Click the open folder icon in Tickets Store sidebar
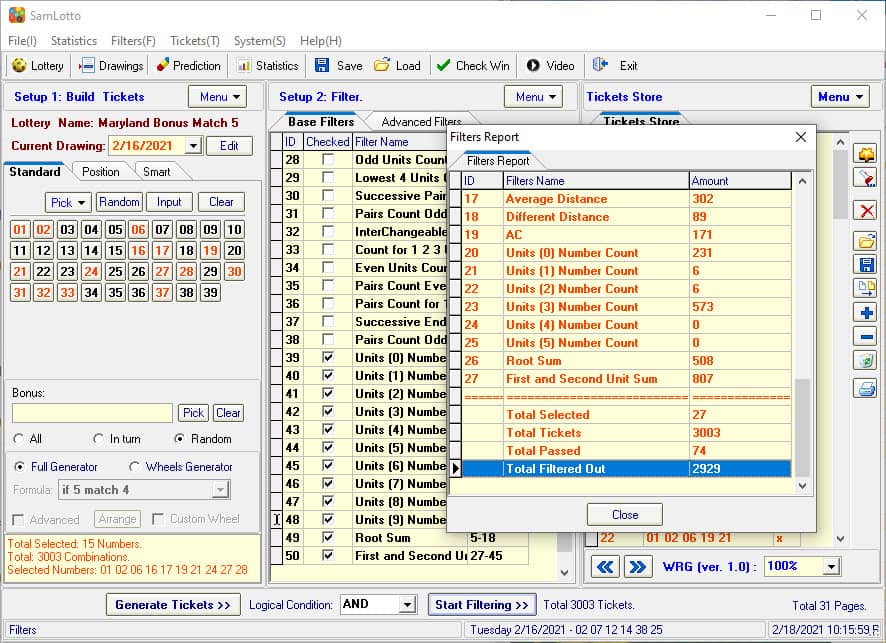 866,241
